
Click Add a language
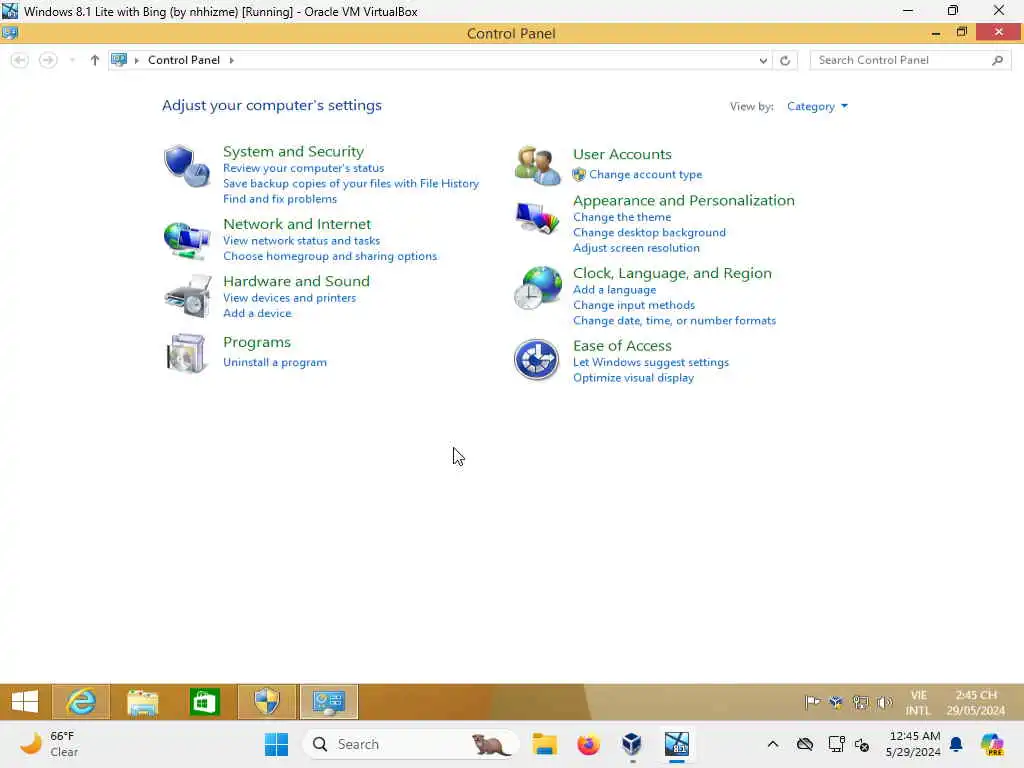615,289
